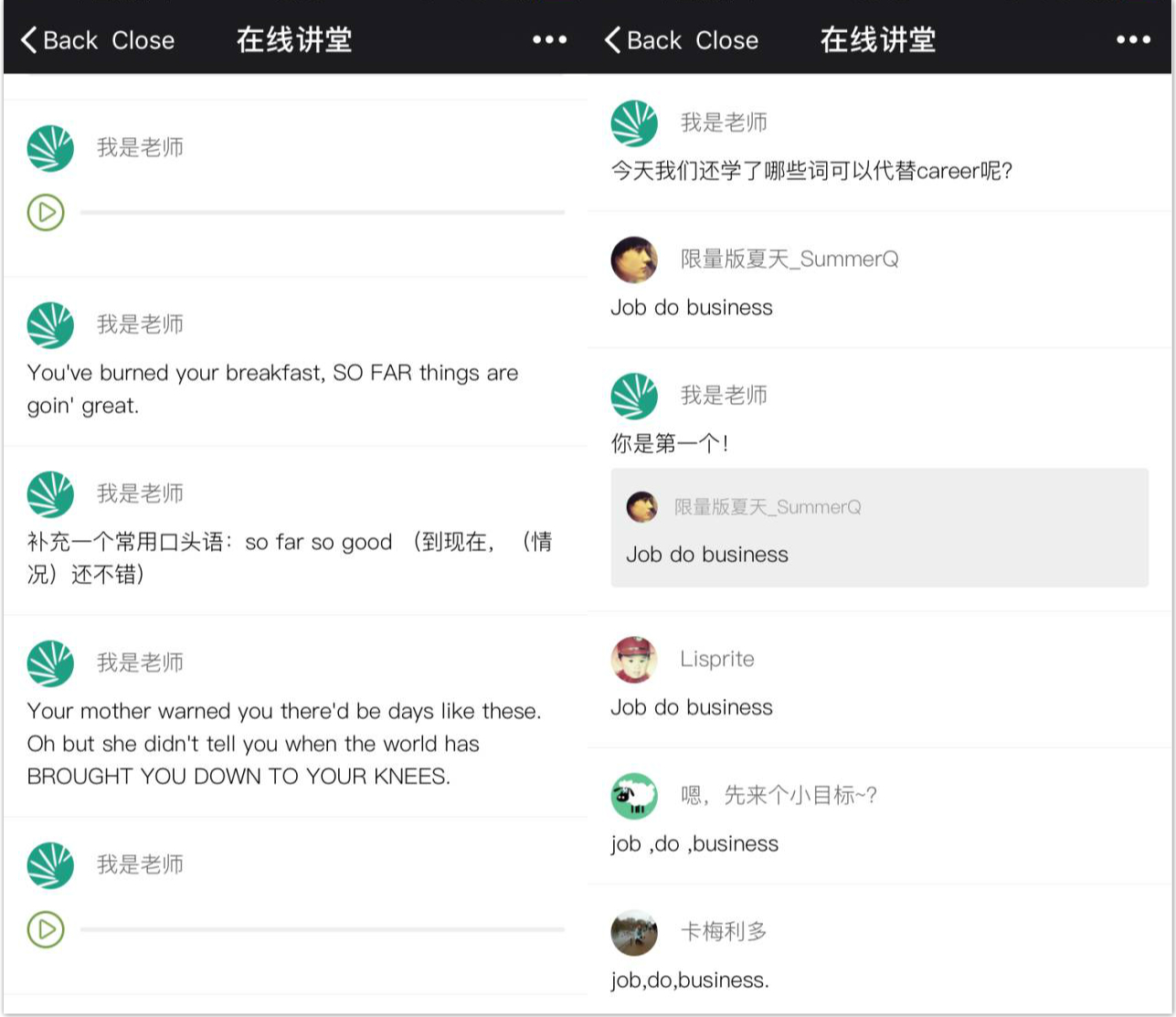Click 'Your mother warned you' lyrics message
This screenshot has height=1017, width=1176.
coord(284,744)
